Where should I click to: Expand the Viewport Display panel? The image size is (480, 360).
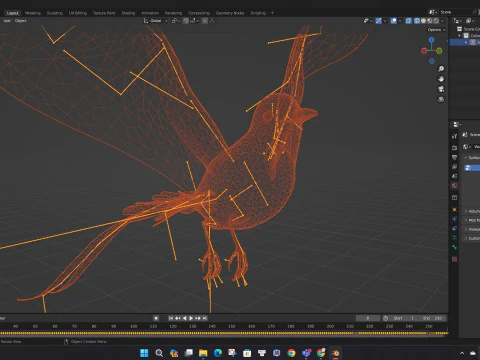coord(472,229)
